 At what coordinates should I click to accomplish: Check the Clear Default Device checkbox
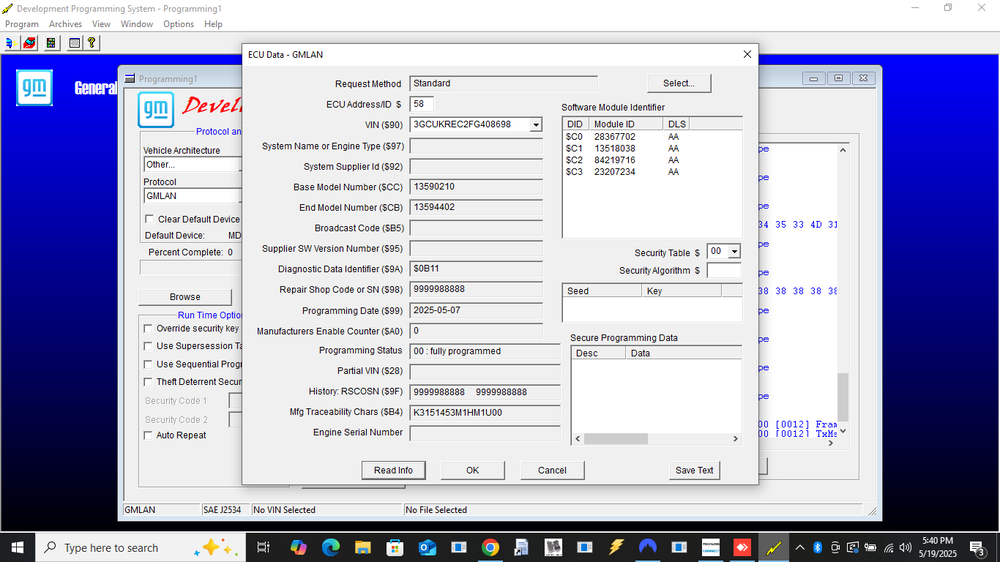149,219
